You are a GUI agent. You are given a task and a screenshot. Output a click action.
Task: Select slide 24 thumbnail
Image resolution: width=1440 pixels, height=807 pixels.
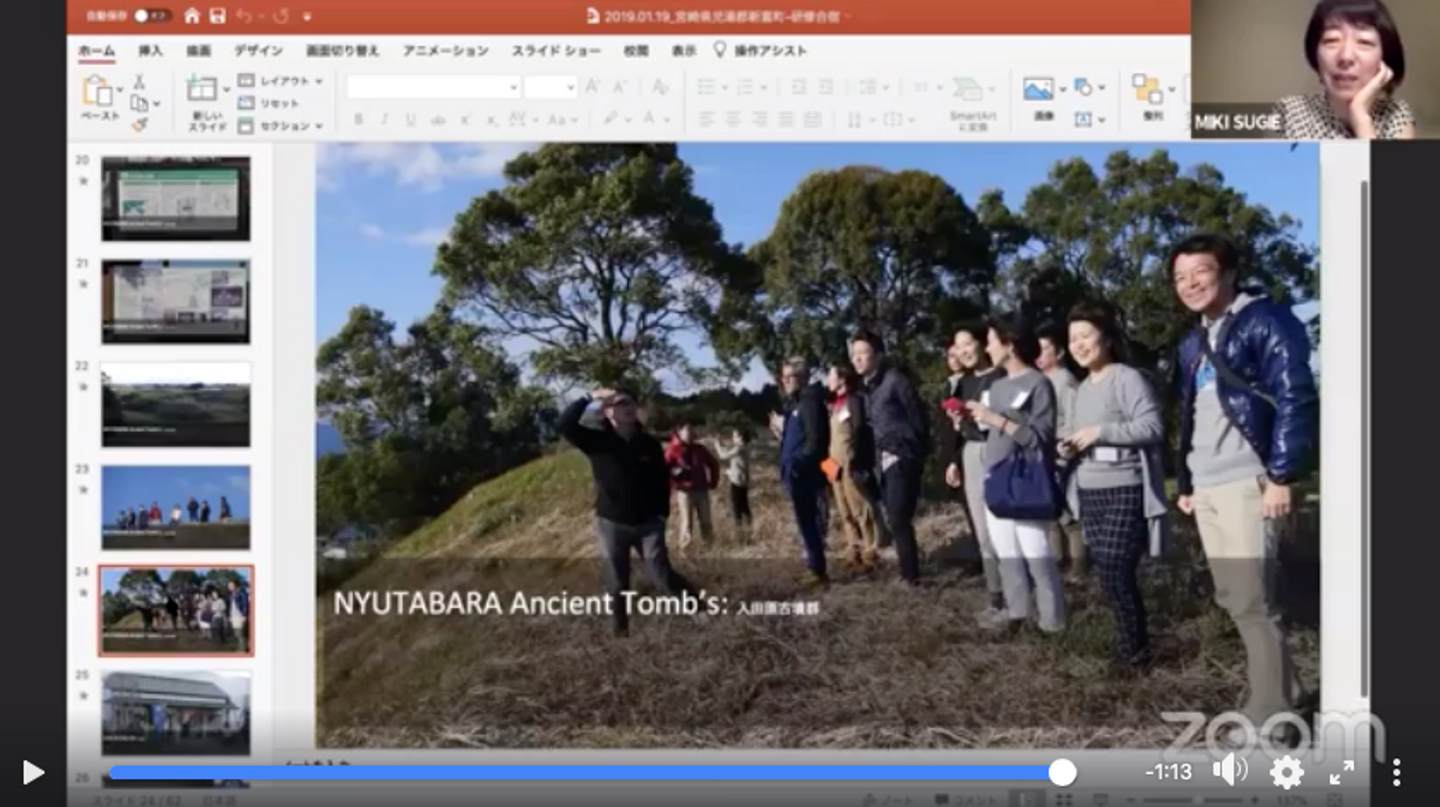(x=176, y=610)
